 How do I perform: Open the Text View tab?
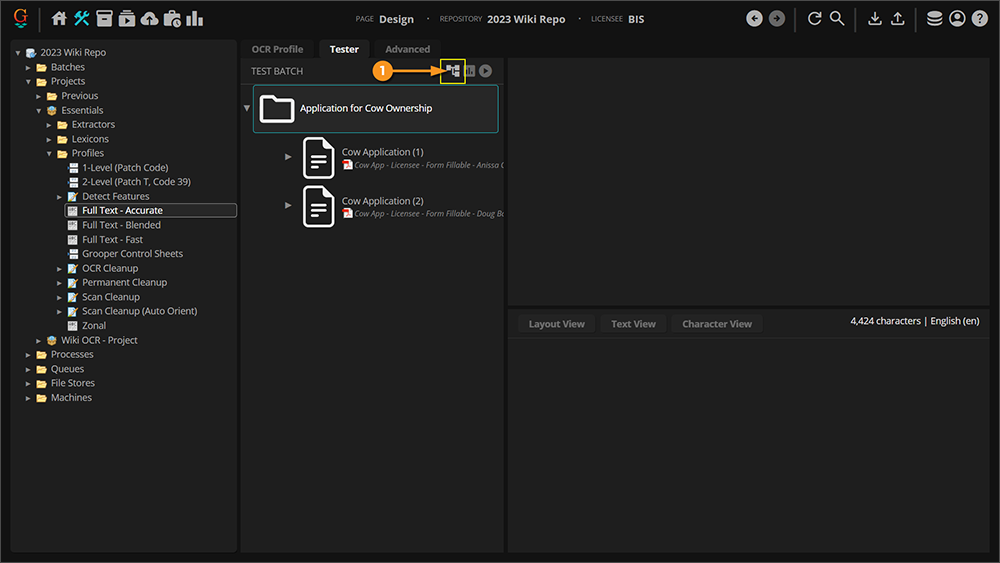tap(633, 324)
